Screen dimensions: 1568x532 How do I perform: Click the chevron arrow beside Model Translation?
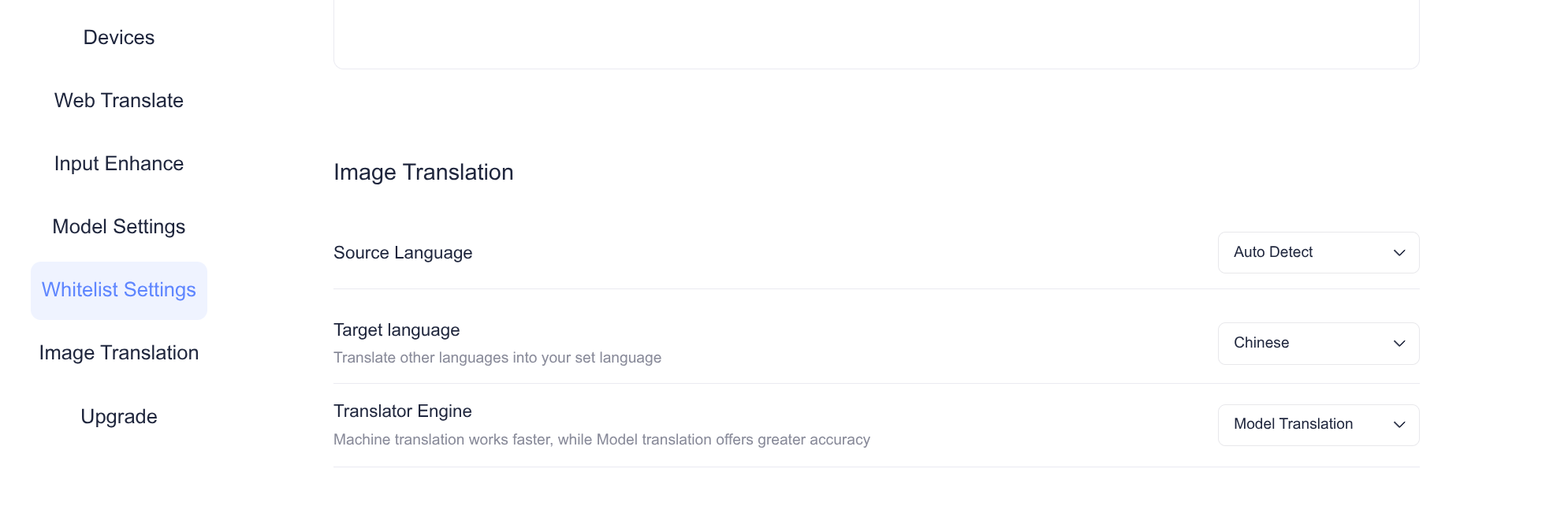point(1399,425)
